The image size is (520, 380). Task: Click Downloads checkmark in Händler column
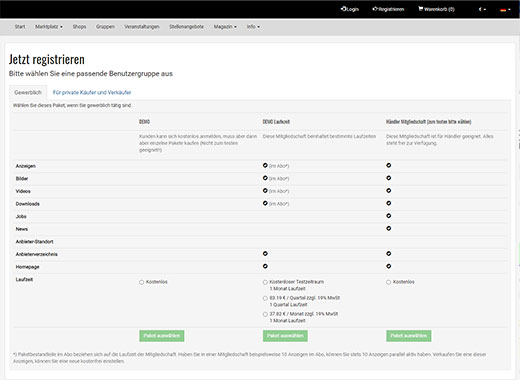click(389, 203)
